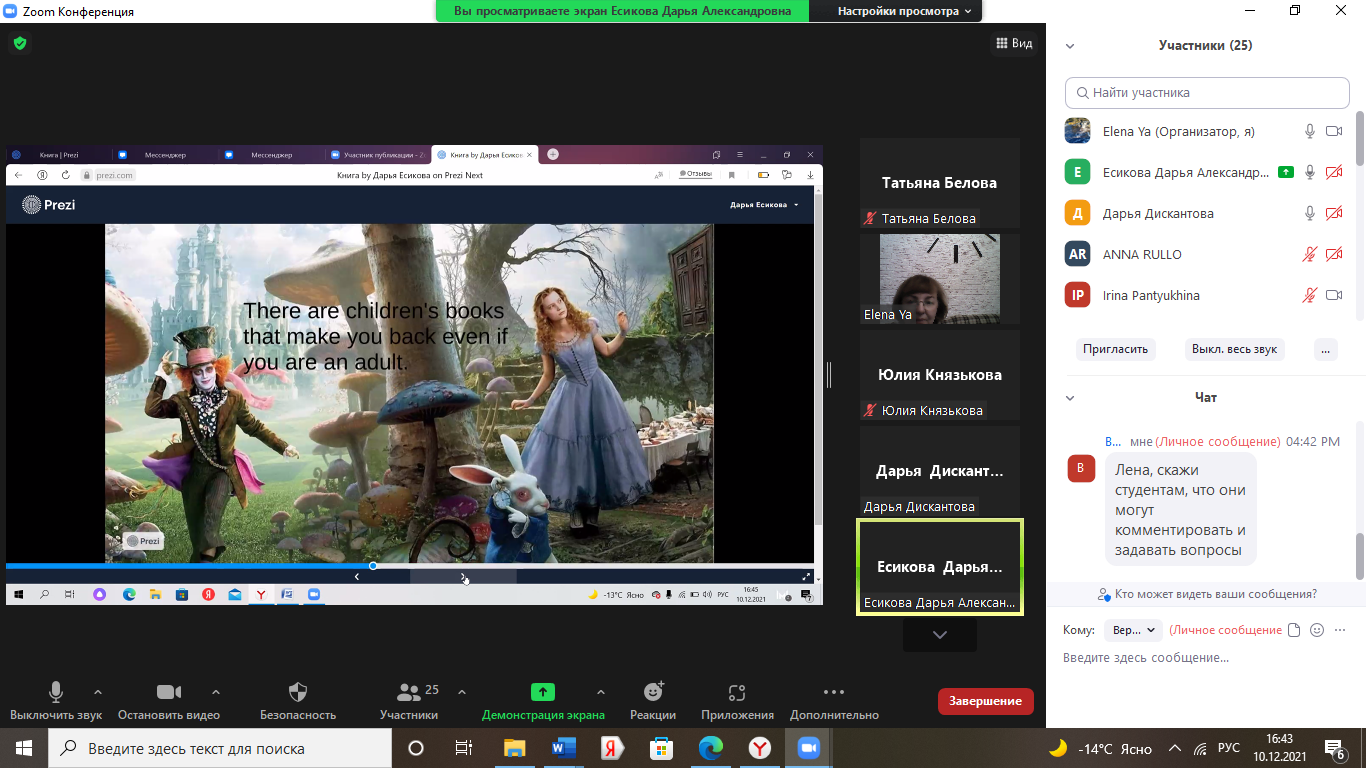Click Введите здесь текст для поиска box

pos(220,748)
